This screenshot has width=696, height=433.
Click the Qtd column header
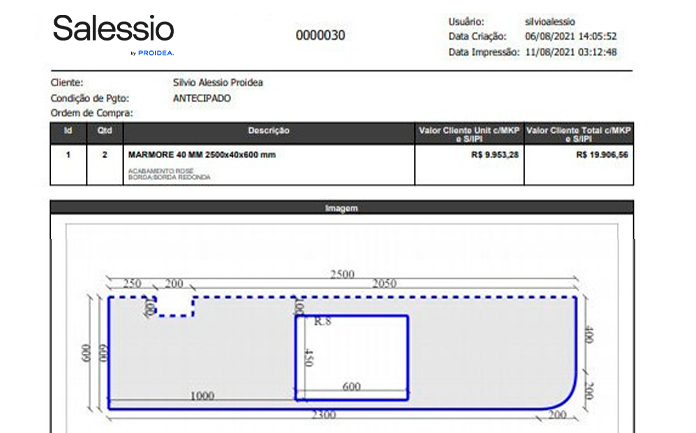[104, 131]
